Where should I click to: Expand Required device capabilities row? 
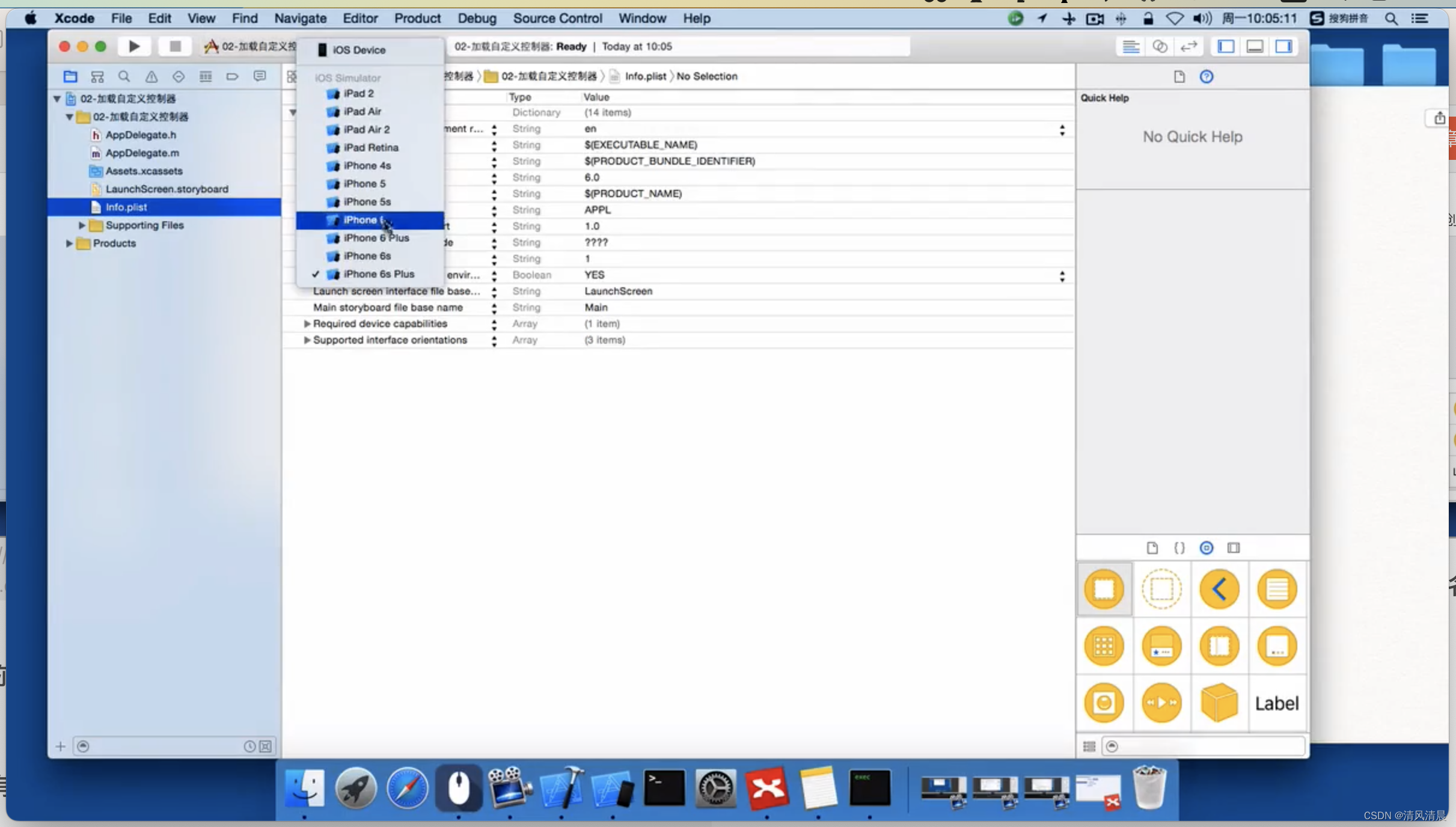(x=307, y=323)
